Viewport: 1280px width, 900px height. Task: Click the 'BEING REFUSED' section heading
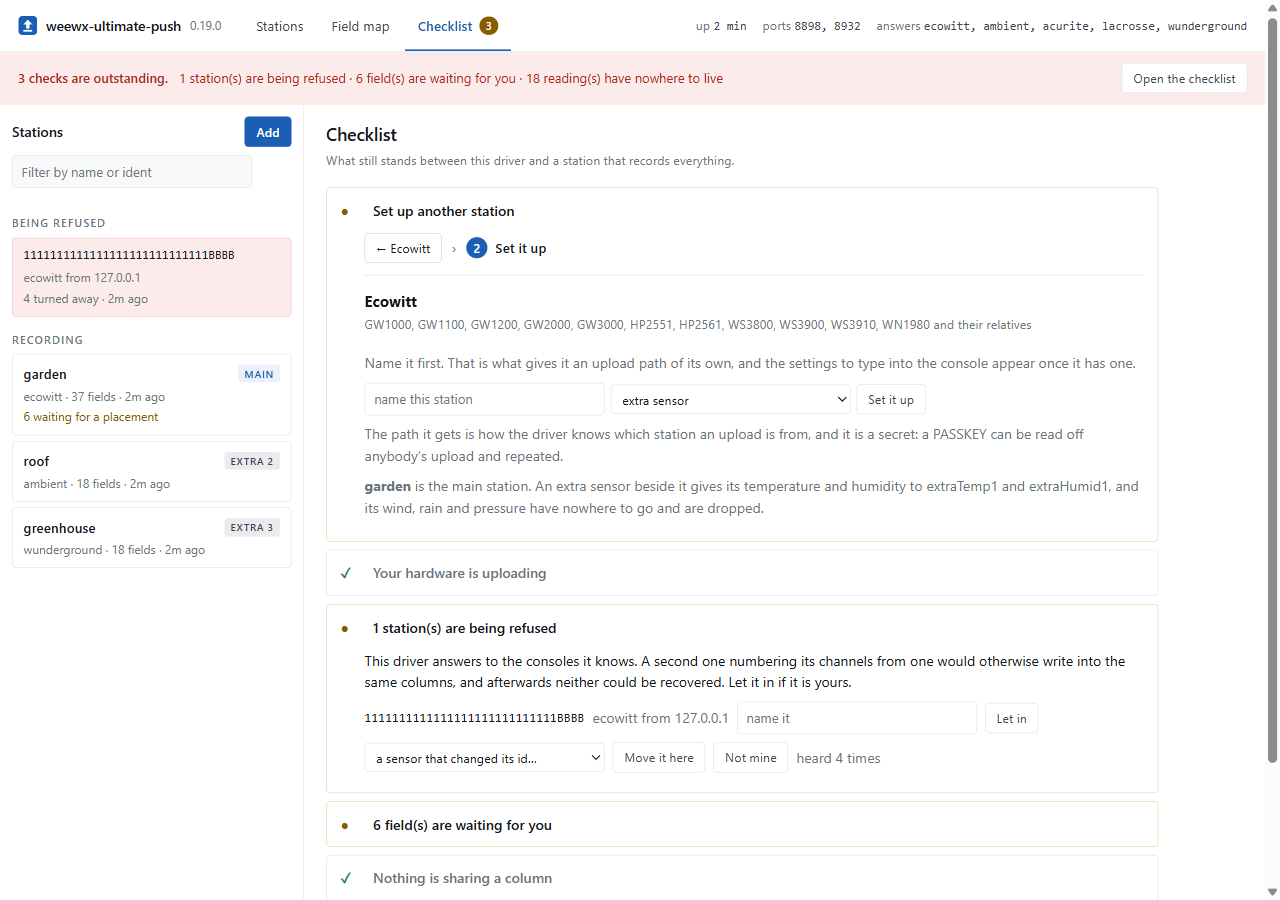click(59, 223)
